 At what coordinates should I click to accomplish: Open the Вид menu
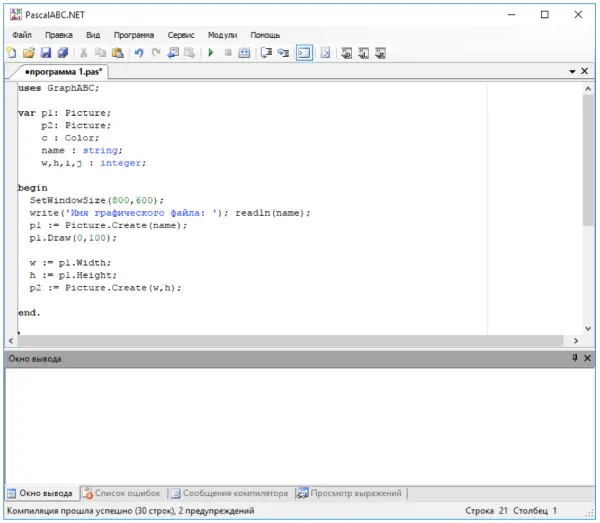pos(93,35)
